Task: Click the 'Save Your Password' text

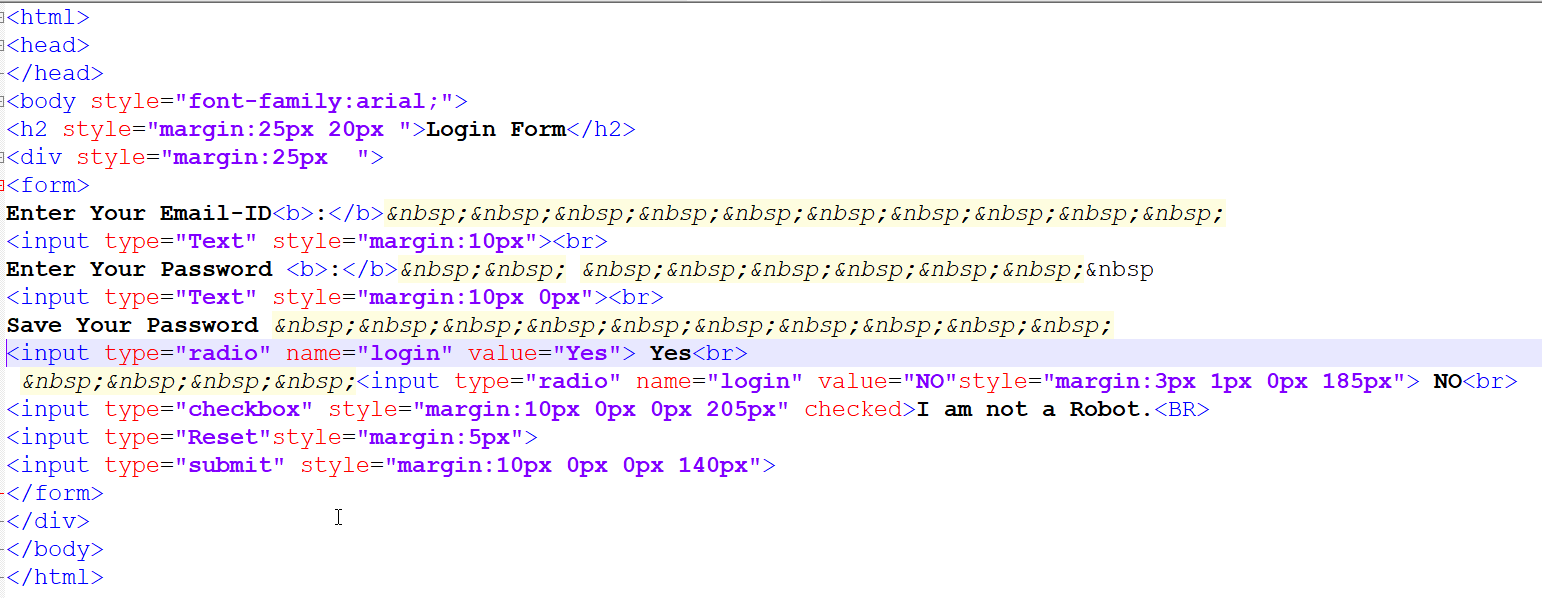Action: pos(132,325)
